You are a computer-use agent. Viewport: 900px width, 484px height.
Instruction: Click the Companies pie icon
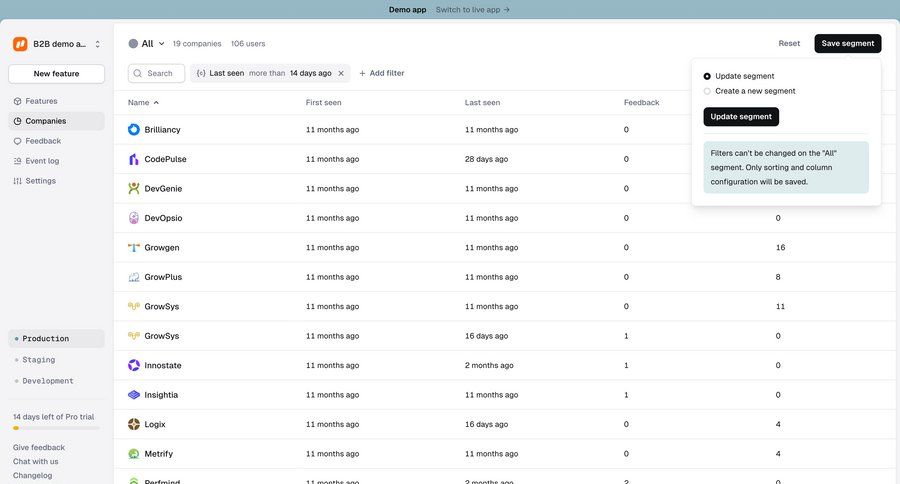click(17, 121)
